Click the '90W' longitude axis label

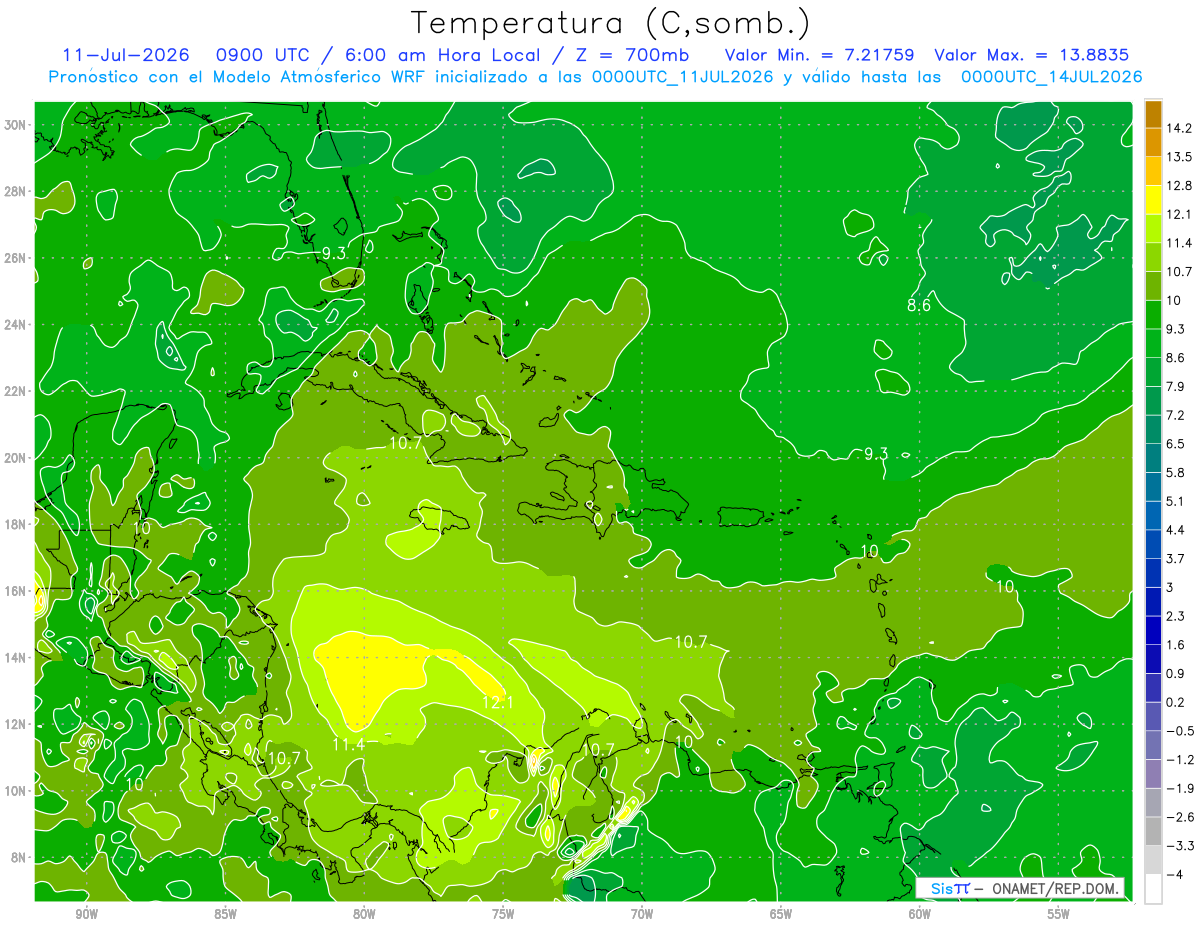pyautogui.click(x=86, y=915)
